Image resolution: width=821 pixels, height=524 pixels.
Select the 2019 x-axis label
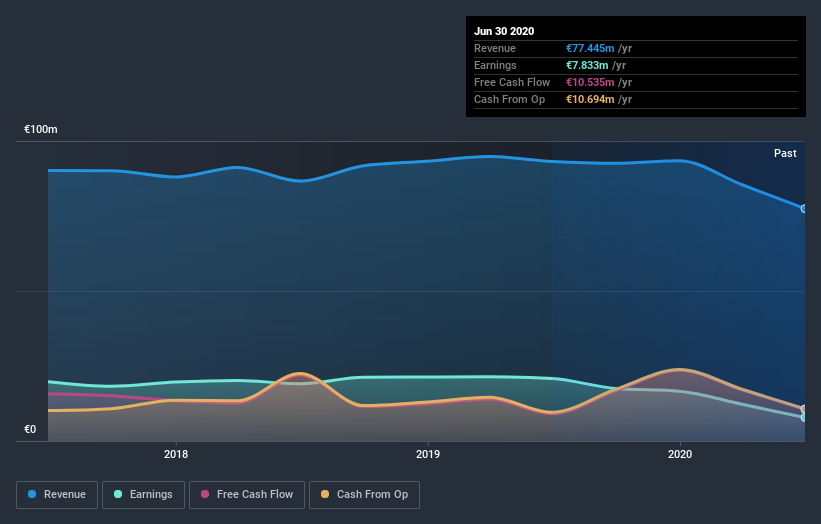tap(428, 454)
